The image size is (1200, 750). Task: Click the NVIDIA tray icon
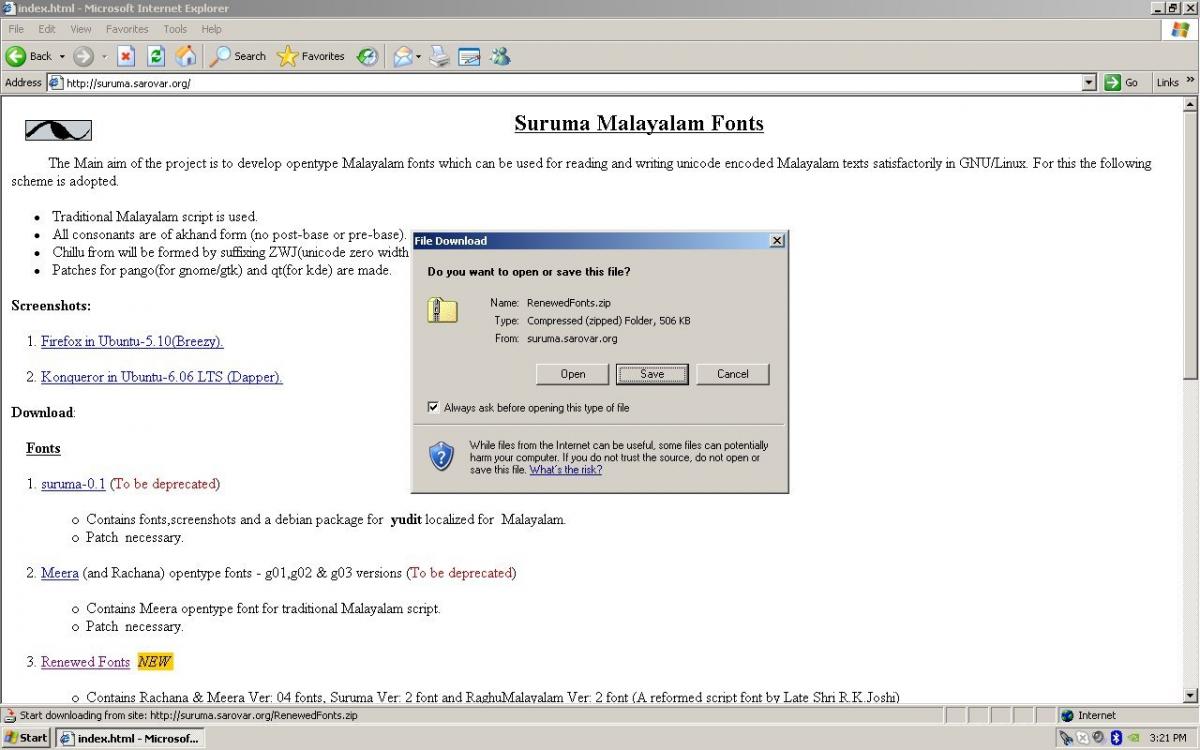1133,738
